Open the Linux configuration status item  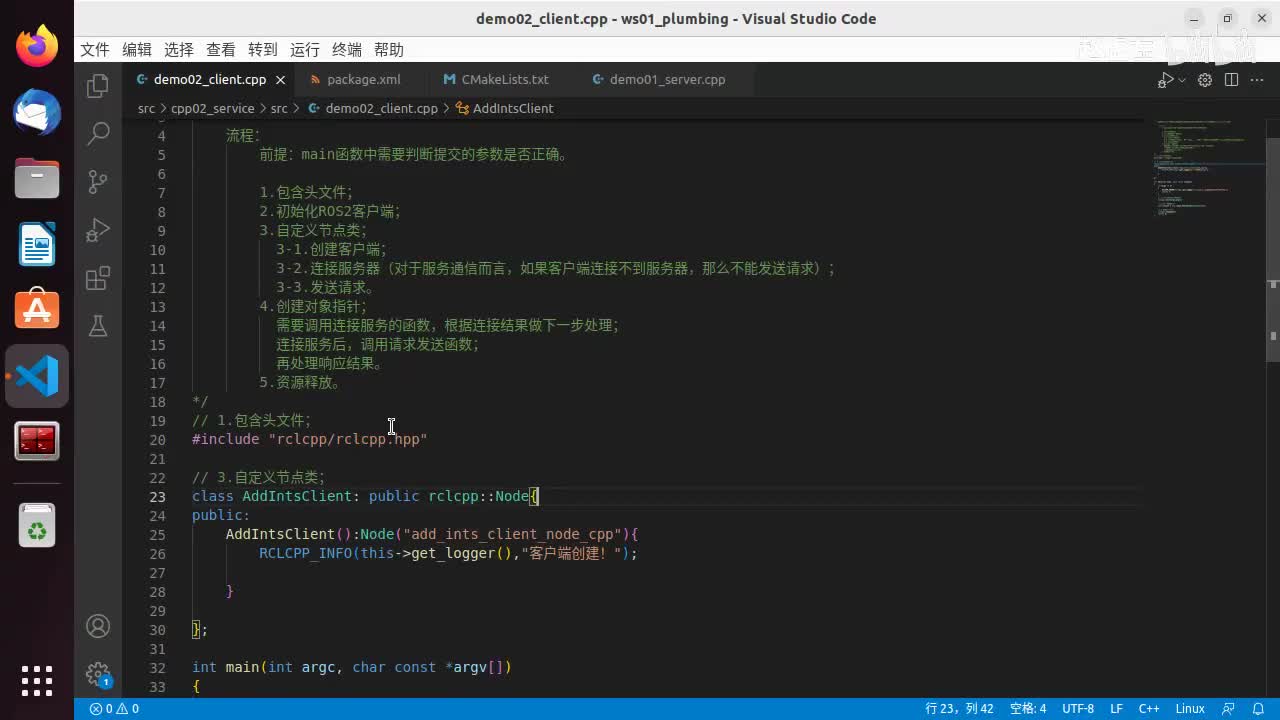tap(1190, 709)
